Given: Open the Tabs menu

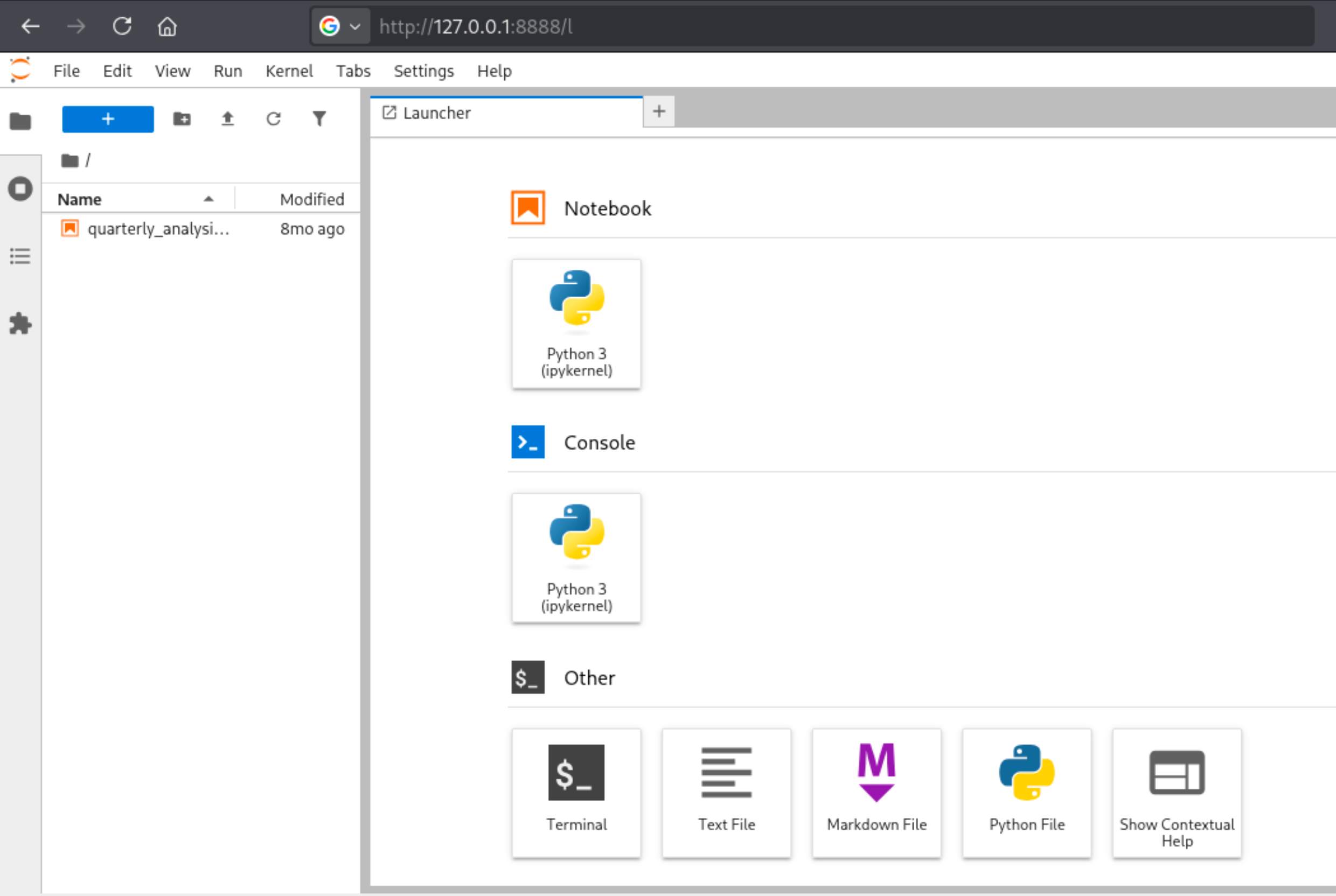Looking at the screenshot, I should click(x=353, y=71).
